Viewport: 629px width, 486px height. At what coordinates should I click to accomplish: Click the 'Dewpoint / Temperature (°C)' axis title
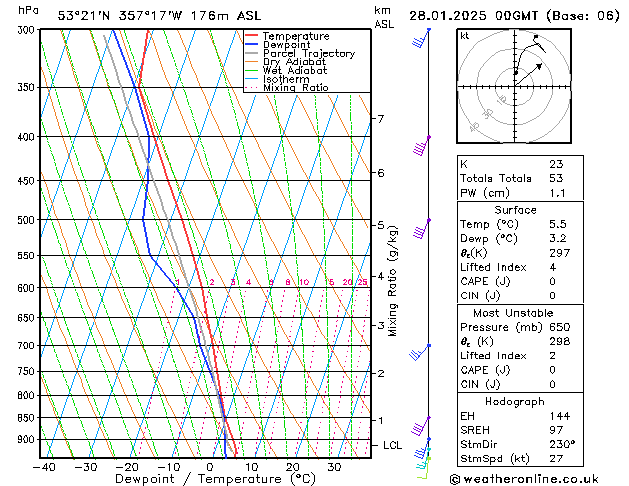pos(215,479)
